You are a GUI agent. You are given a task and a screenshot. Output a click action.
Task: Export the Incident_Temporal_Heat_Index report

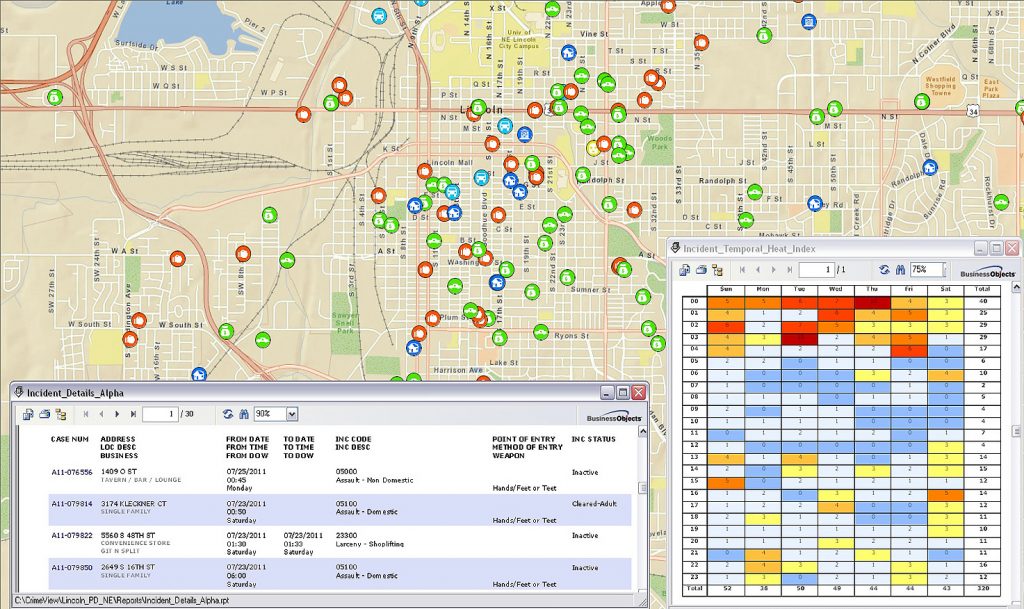tap(686, 269)
